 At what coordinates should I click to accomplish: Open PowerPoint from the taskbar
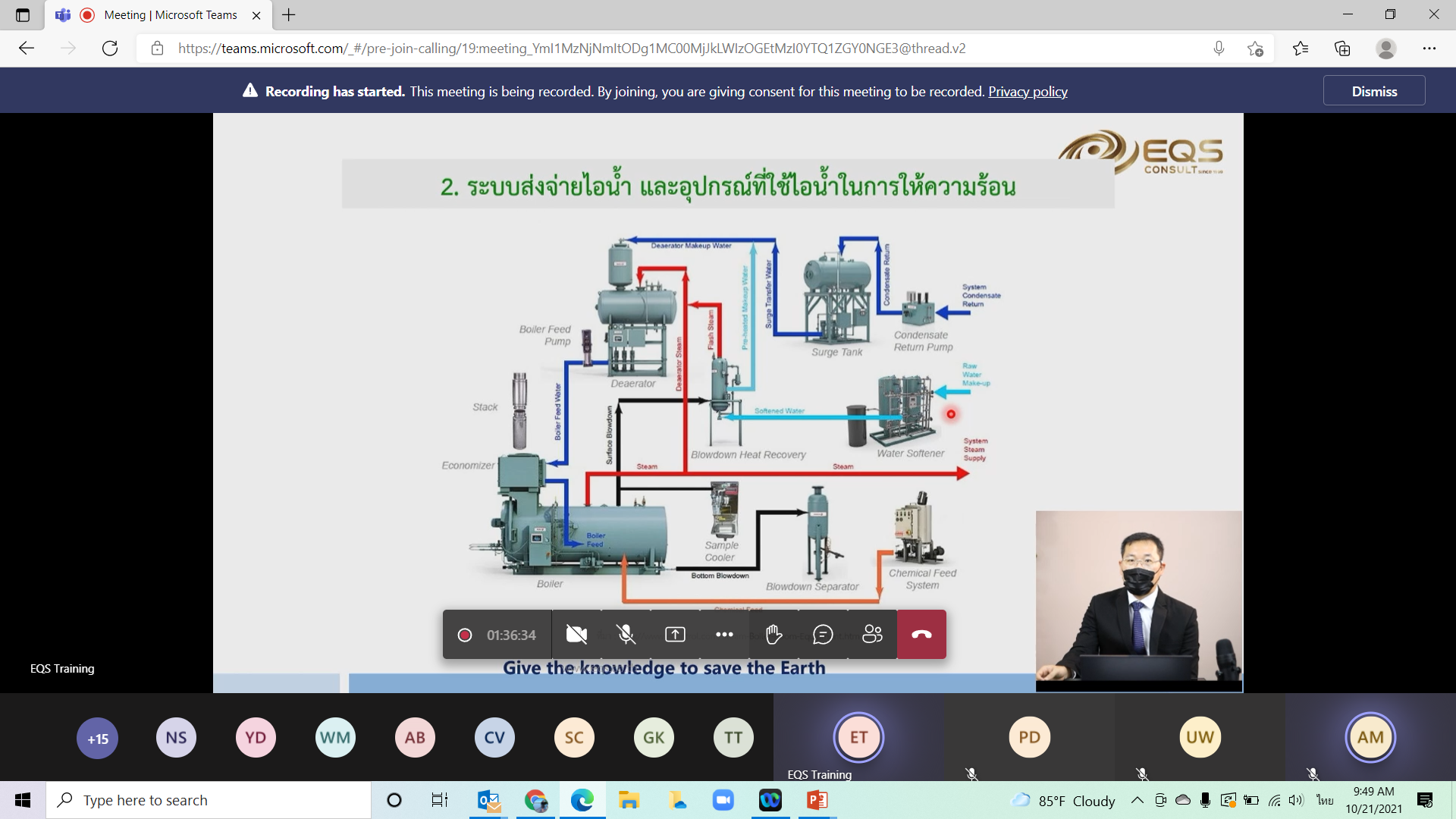click(817, 800)
